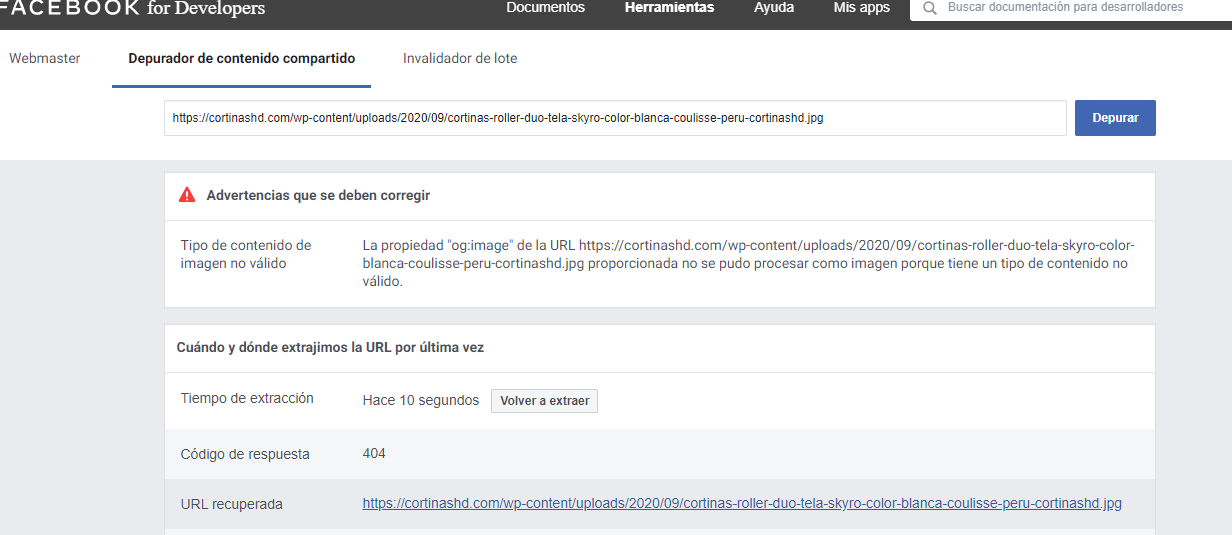1232x535 pixels.
Task: Open the URL recuperada link
Action: (x=742, y=503)
